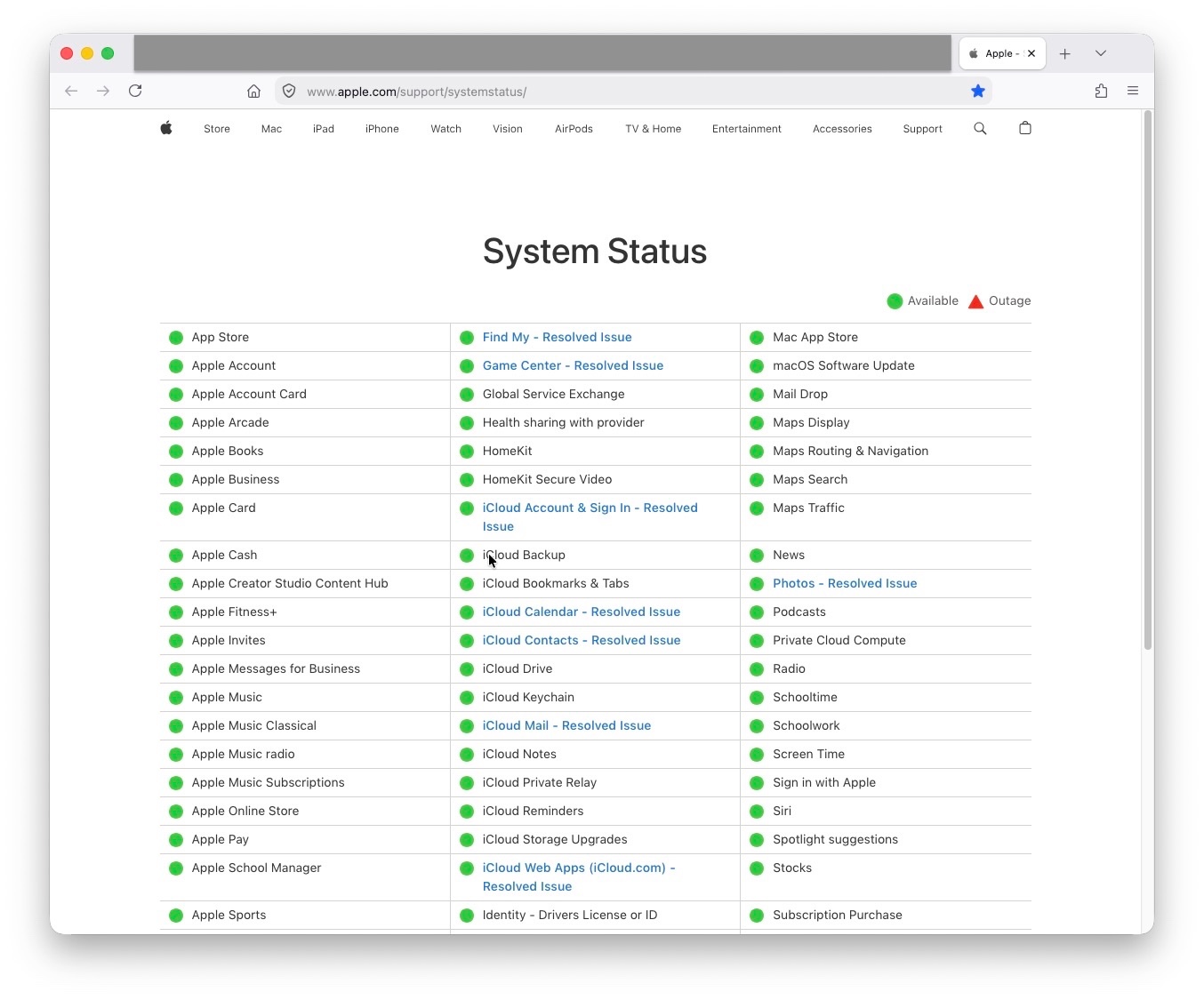The height and width of the screenshot is (1000, 1204).
Task: Click the Subscription Purchase row text
Action: coord(838,915)
